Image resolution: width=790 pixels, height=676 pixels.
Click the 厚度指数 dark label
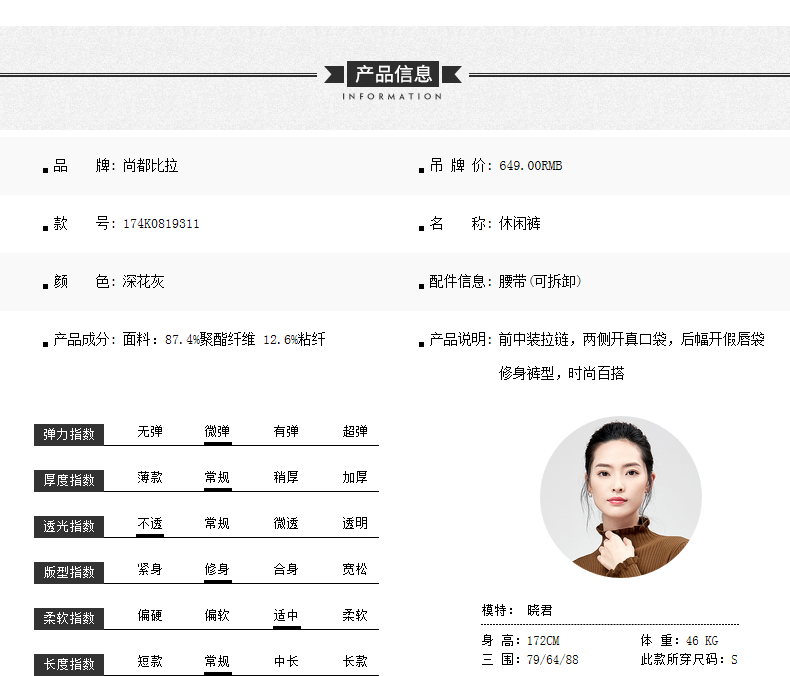click(x=69, y=480)
